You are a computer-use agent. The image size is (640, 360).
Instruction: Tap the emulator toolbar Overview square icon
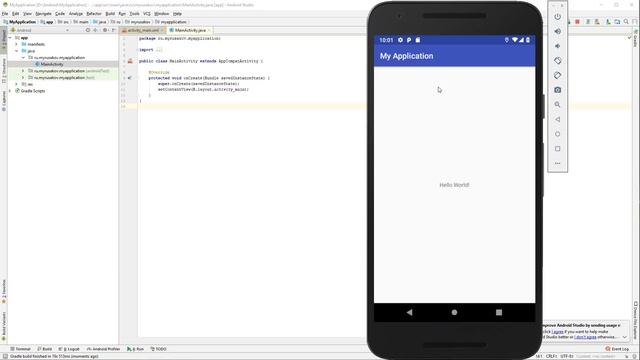click(558, 149)
